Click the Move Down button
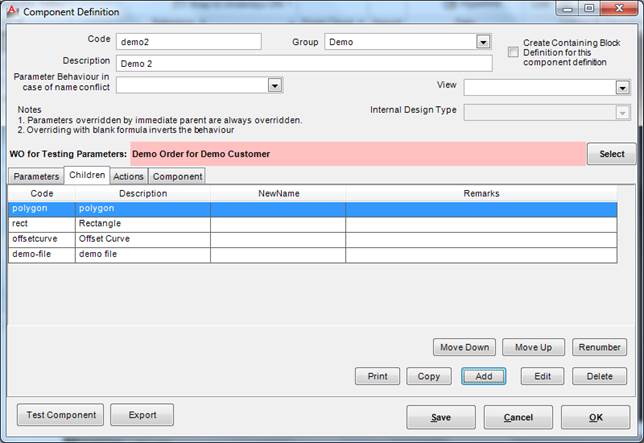644x443 pixels. click(x=464, y=347)
